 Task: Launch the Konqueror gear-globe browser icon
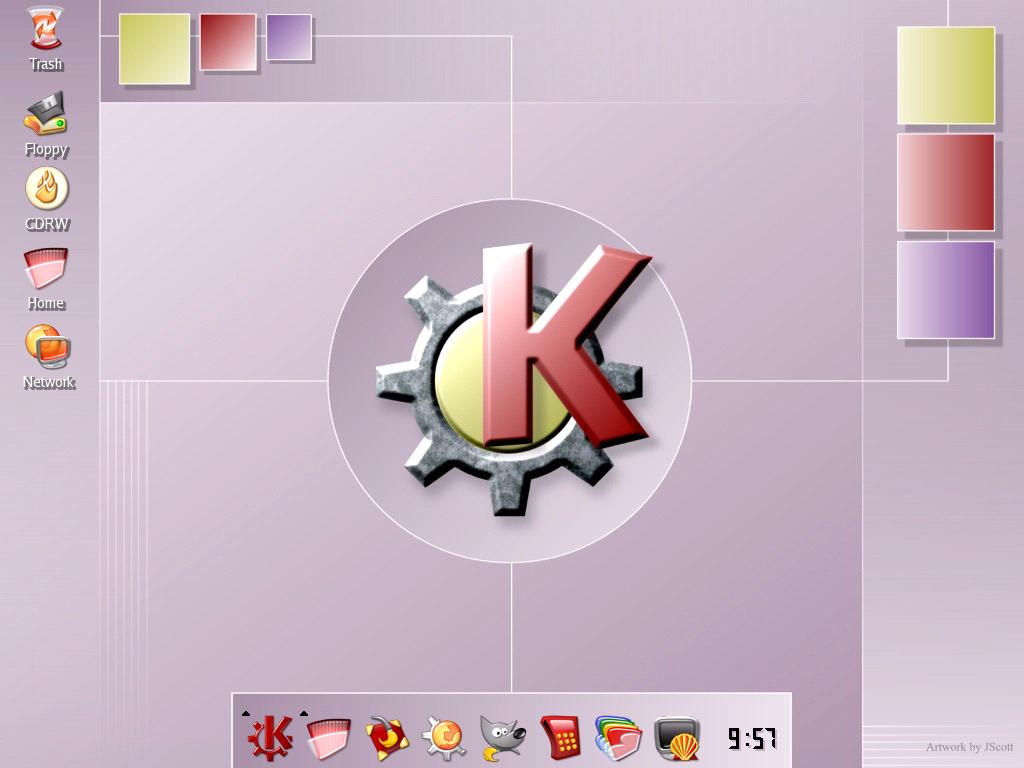pyautogui.click(x=444, y=738)
